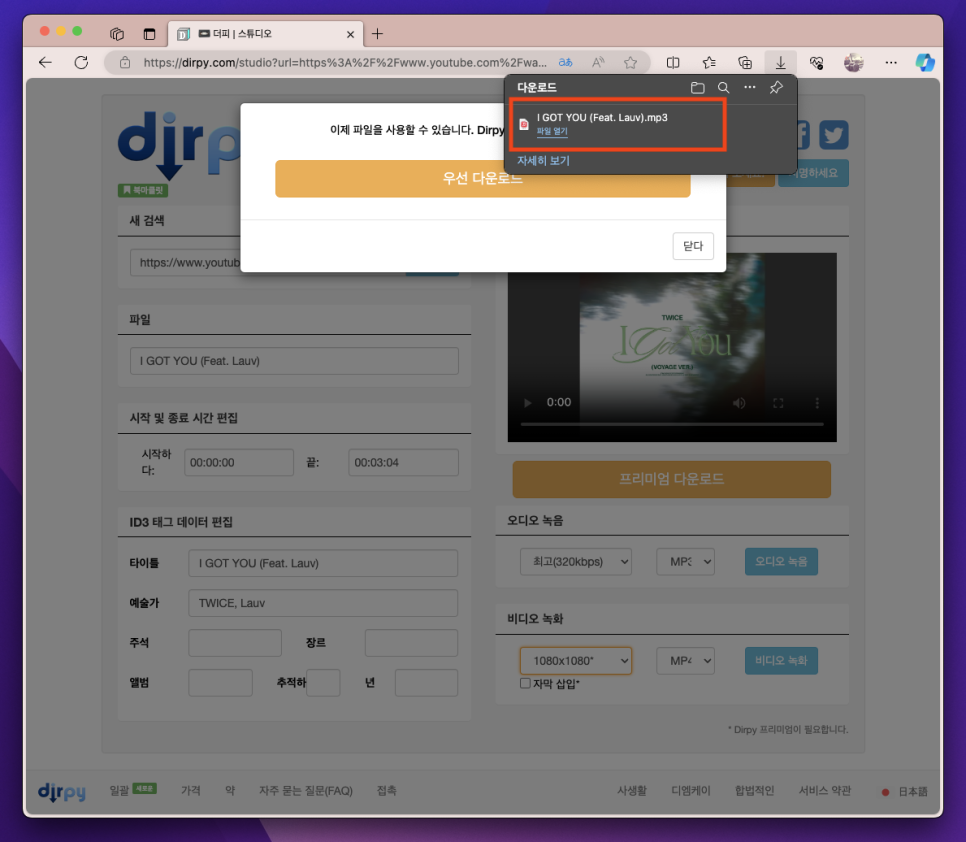Toggle downloads panel toolbar icon
Image resolution: width=966 pixels, height=842 pixels.
pyautogui.click(x=781, y=62)
